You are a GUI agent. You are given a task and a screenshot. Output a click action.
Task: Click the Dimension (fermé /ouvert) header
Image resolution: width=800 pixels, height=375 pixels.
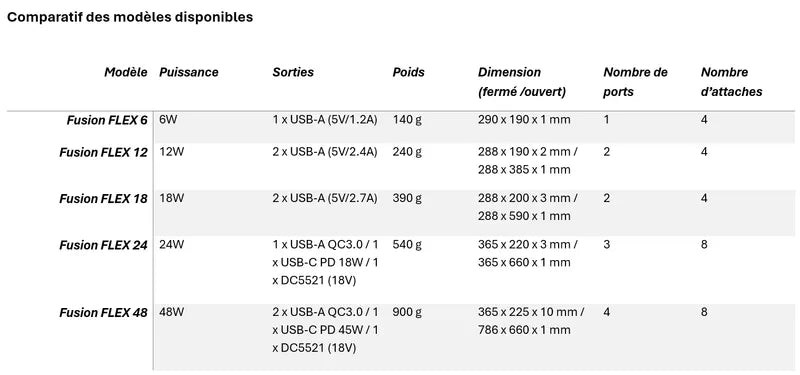click(522, 82)
